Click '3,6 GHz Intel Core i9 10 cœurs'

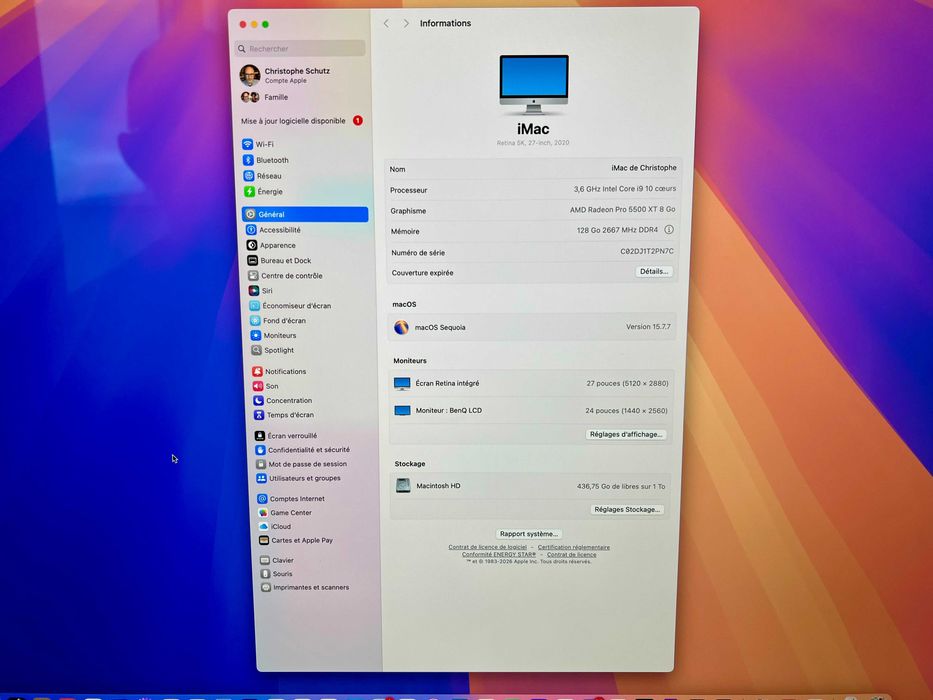(x=624, y=189)
